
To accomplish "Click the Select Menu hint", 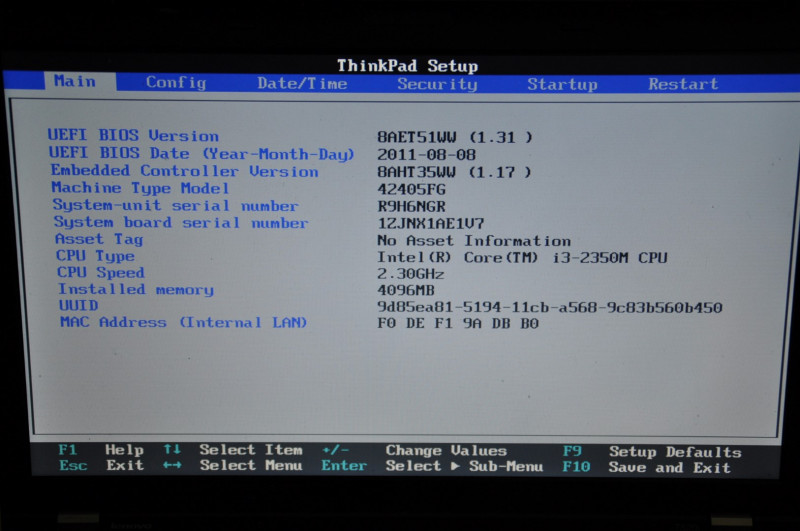I will (251, 465).
